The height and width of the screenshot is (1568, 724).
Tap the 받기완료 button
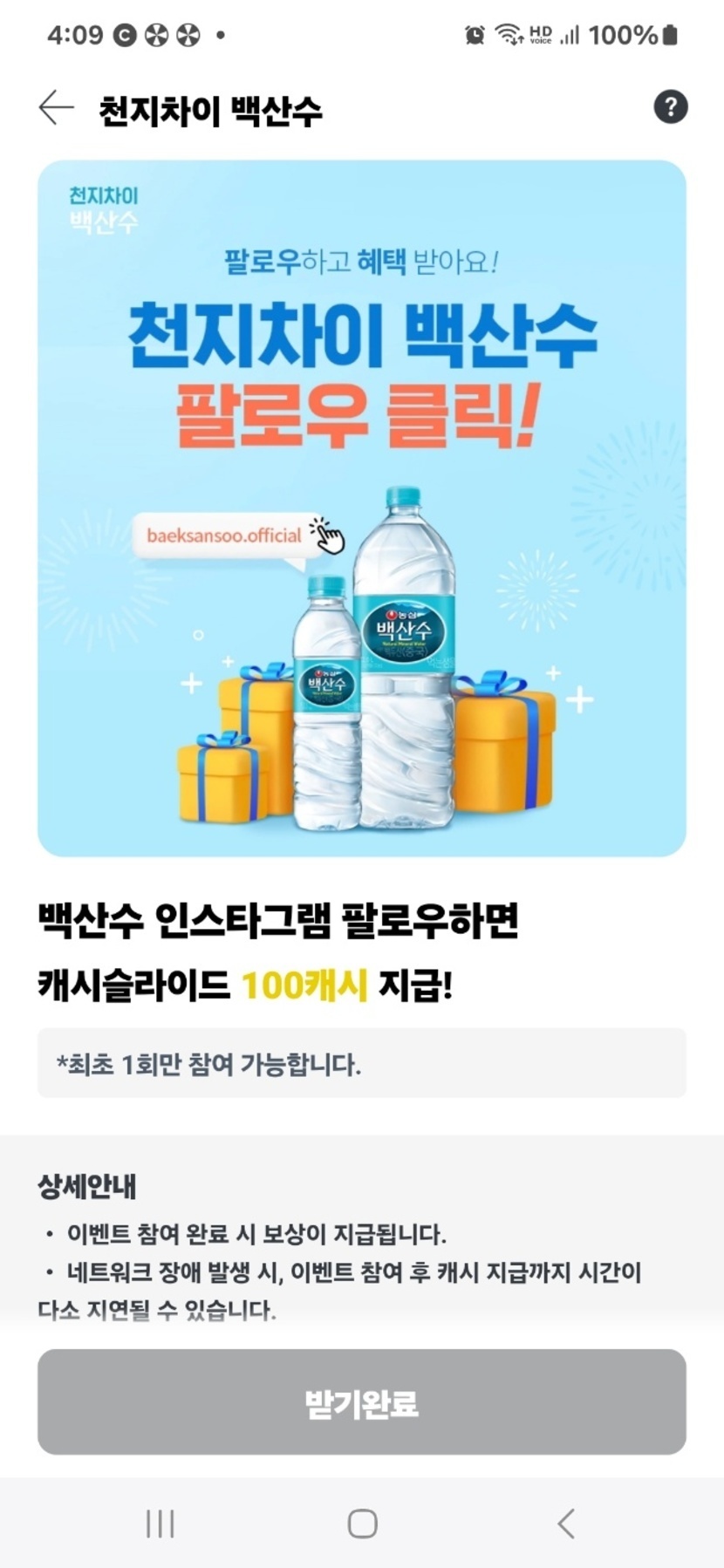362,1403
